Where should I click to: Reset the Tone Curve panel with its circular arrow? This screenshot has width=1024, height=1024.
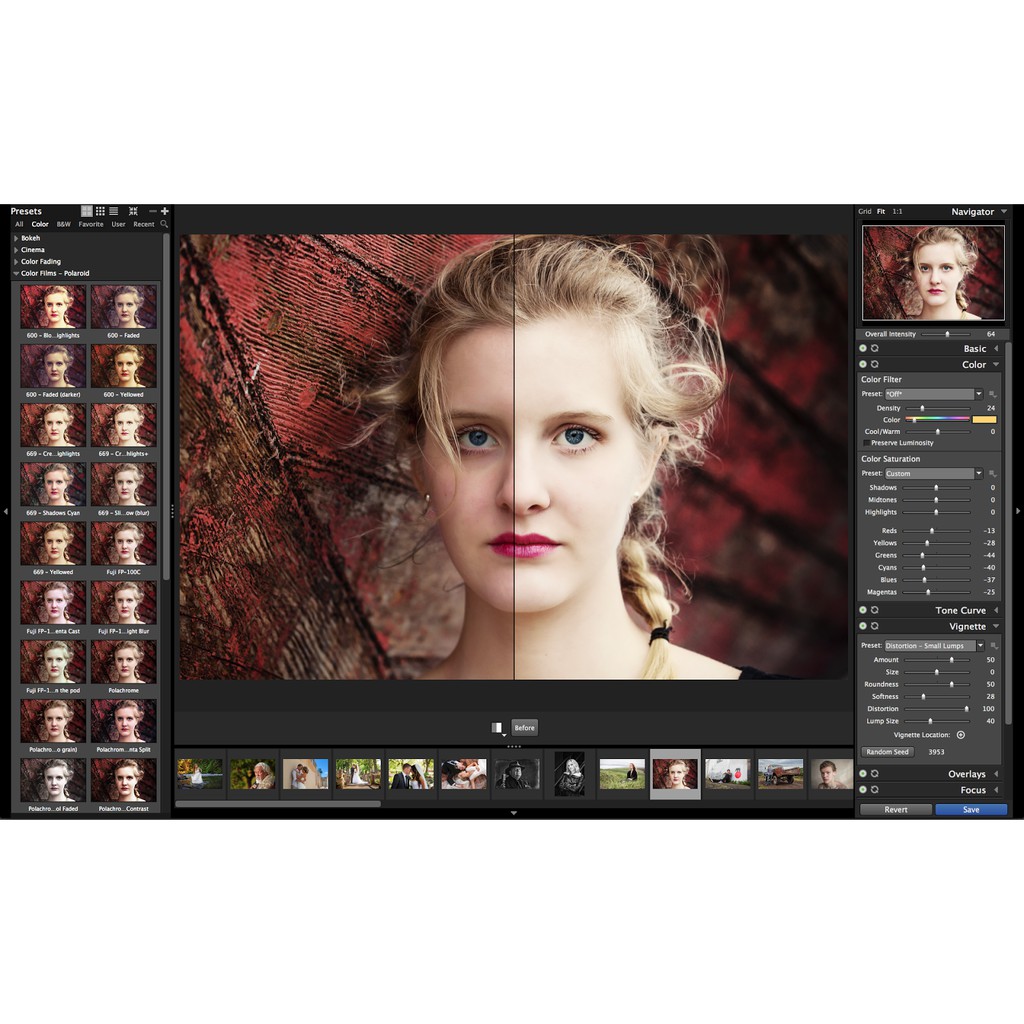pos(875,610)
